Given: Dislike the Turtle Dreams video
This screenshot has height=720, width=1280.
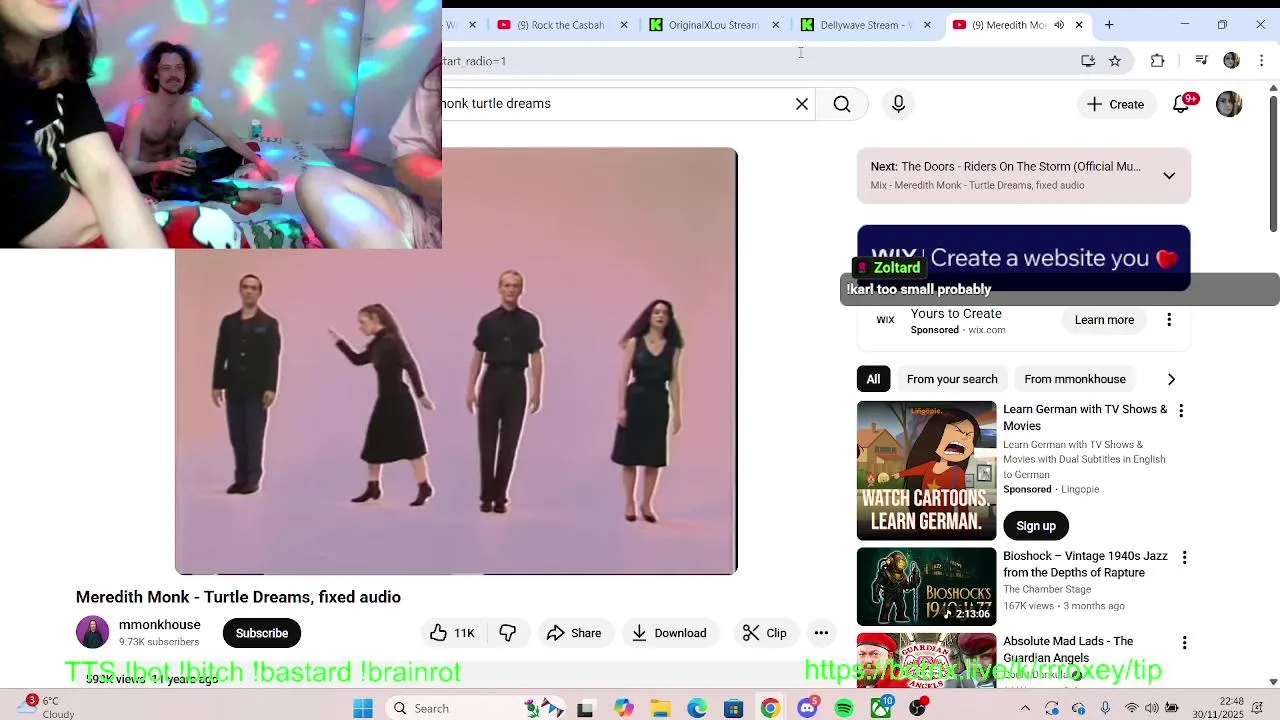Looking at the screenshot, I should pos(508,633).
